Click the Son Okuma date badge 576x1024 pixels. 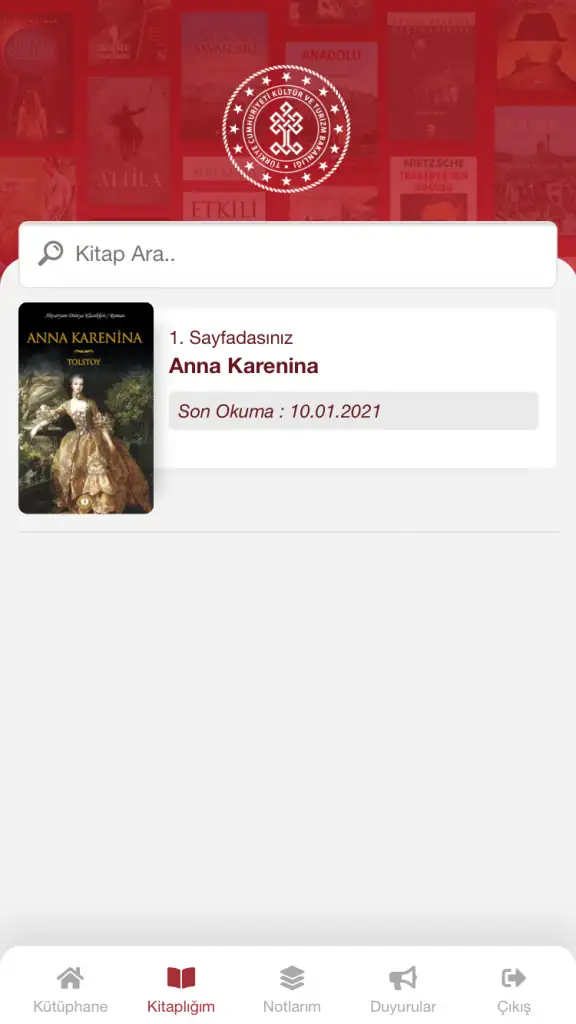(353, 411)
